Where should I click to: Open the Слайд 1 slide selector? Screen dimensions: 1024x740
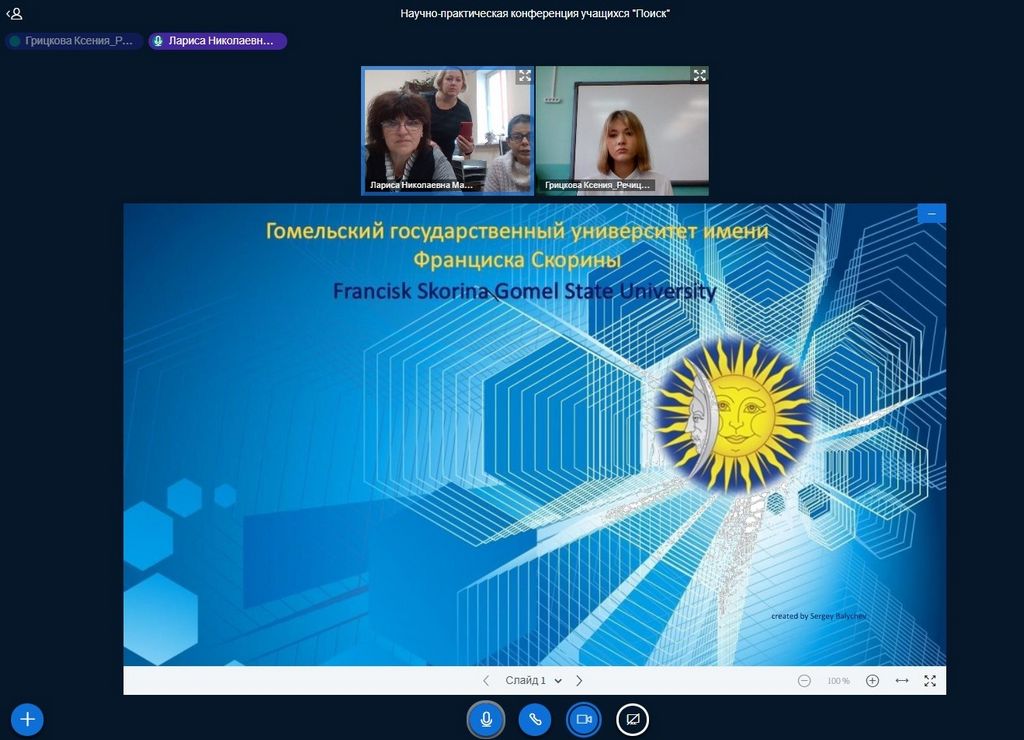point(533,681)
